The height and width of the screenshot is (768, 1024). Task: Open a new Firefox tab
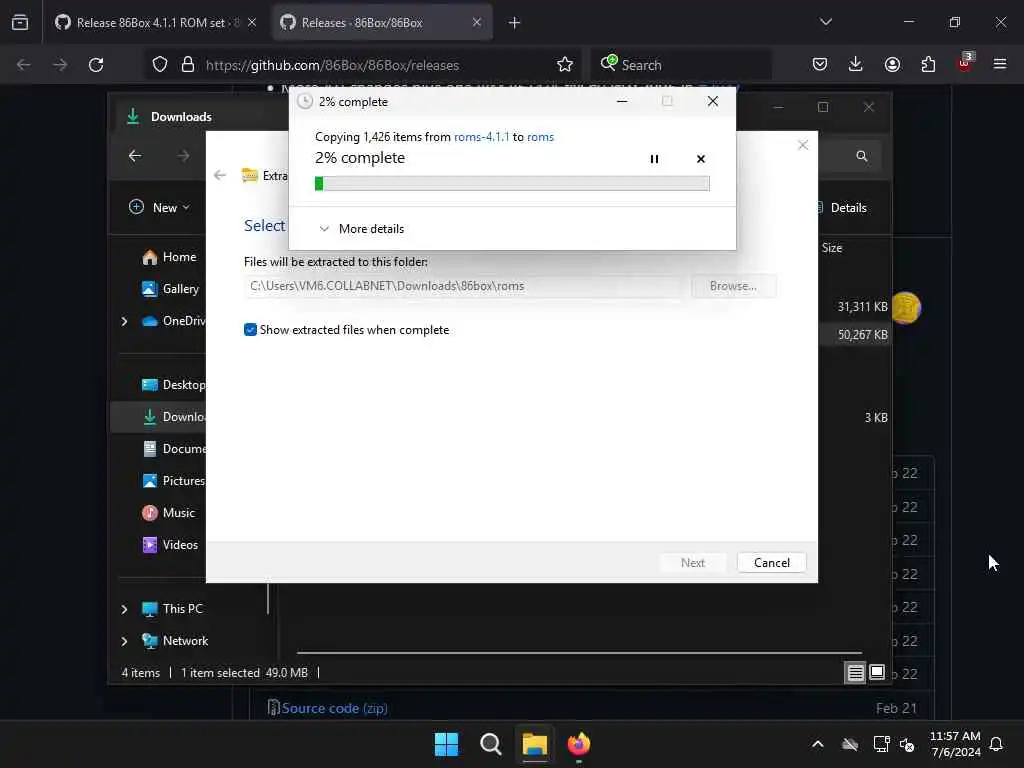pos(514,22)
